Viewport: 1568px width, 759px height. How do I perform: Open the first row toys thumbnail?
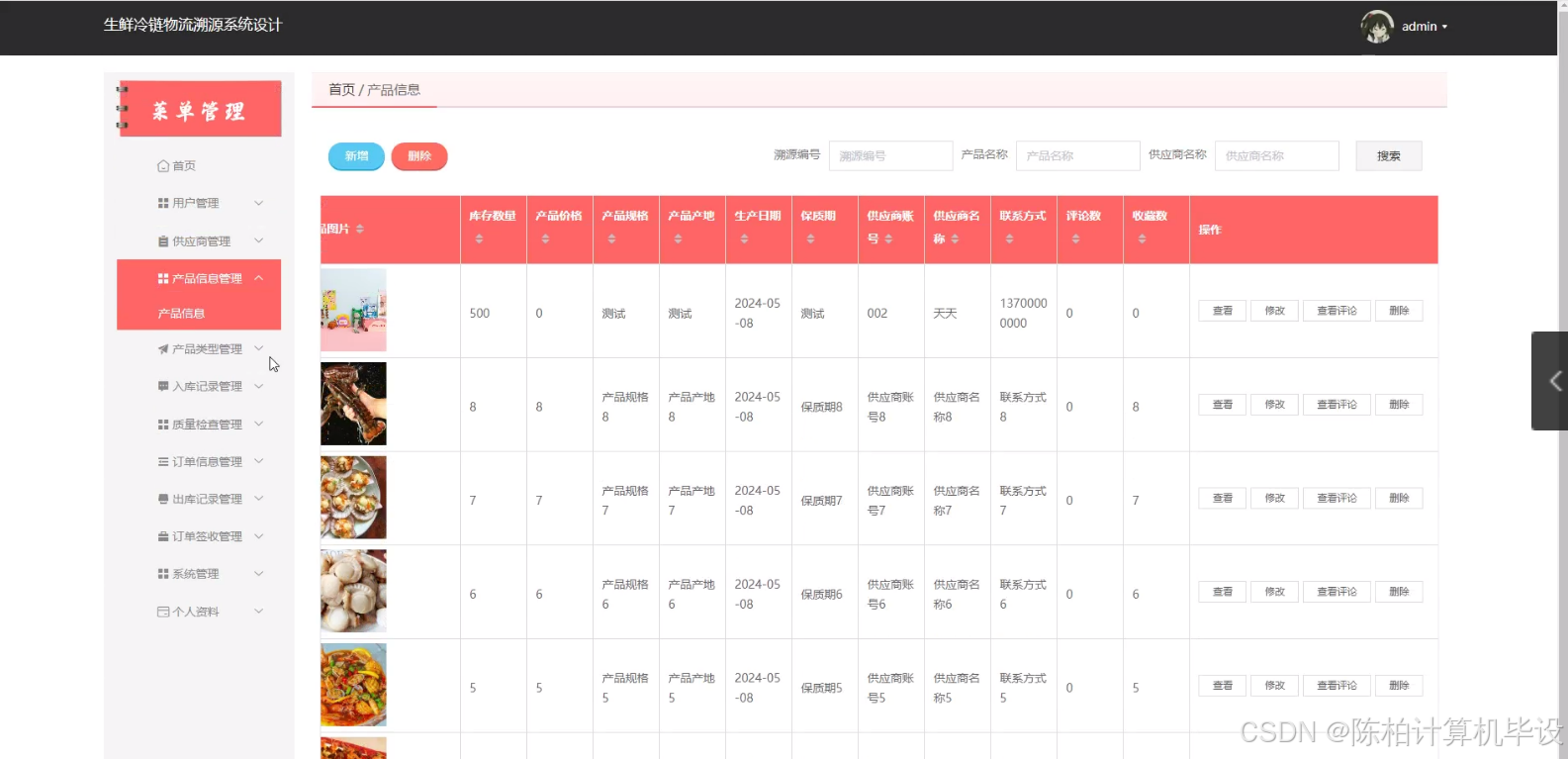[x=353, y=310]
